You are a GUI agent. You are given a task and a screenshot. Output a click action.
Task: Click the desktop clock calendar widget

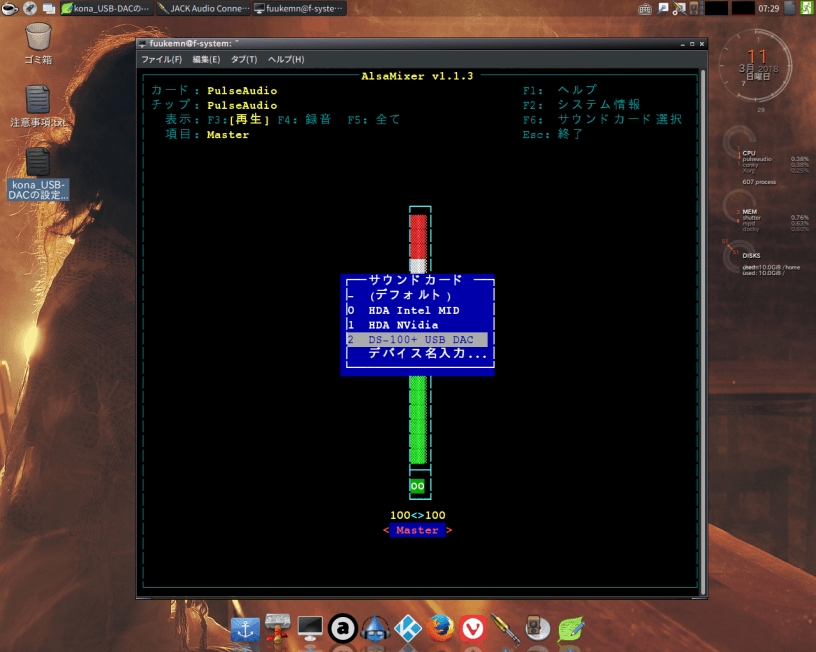point(757,66)
